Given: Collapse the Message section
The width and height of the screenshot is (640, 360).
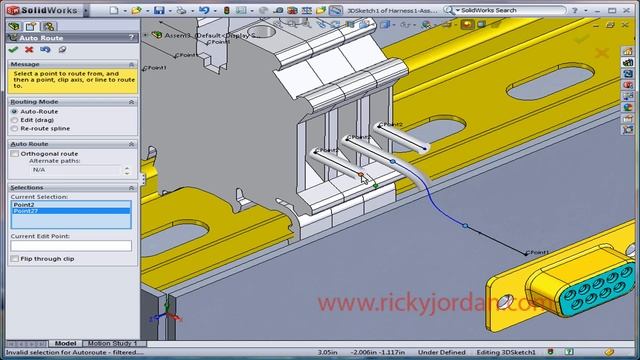Looking at the screenshot, I should coord(131,64).
